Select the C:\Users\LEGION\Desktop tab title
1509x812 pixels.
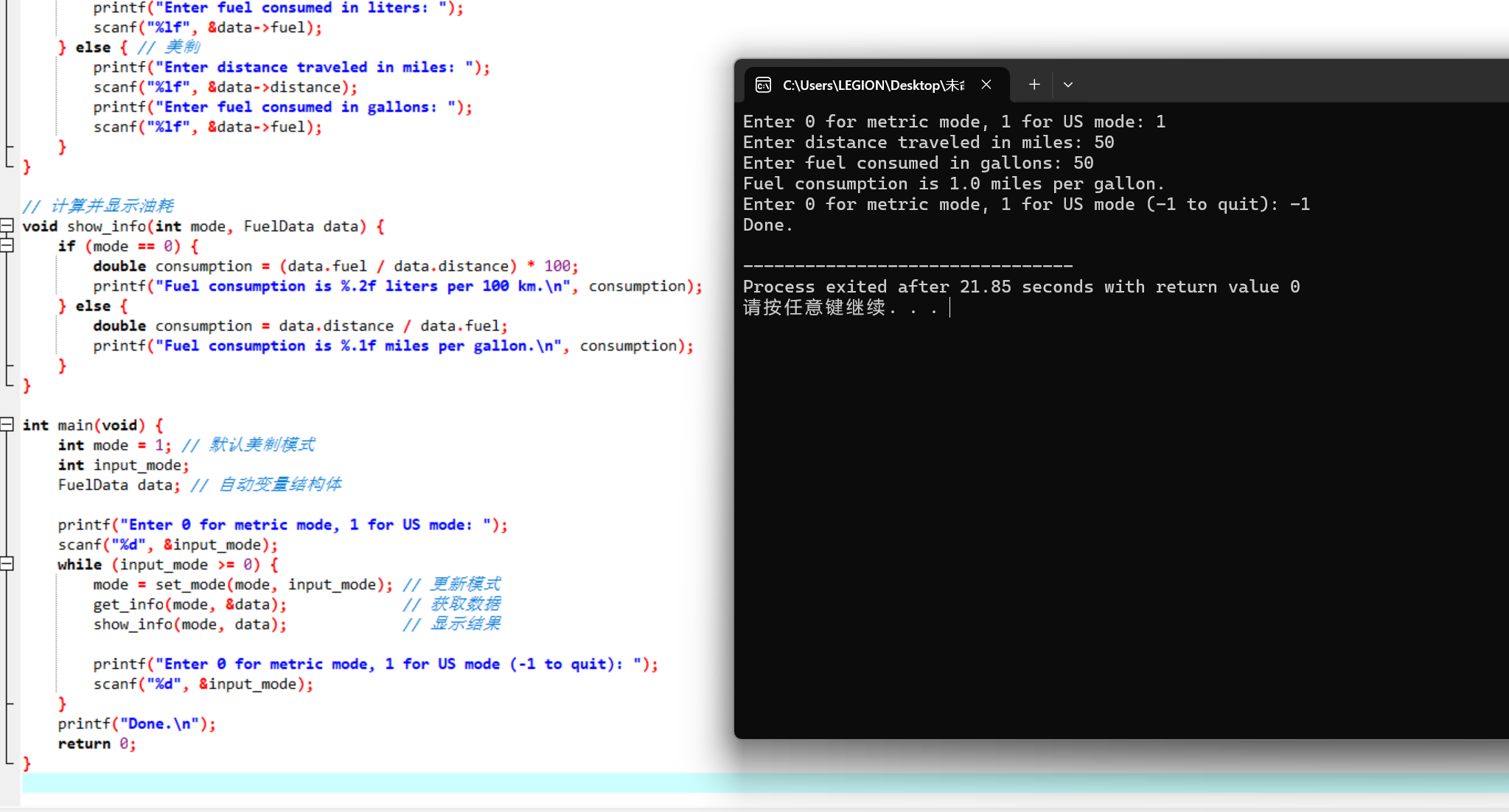click(x=873, y=85)
